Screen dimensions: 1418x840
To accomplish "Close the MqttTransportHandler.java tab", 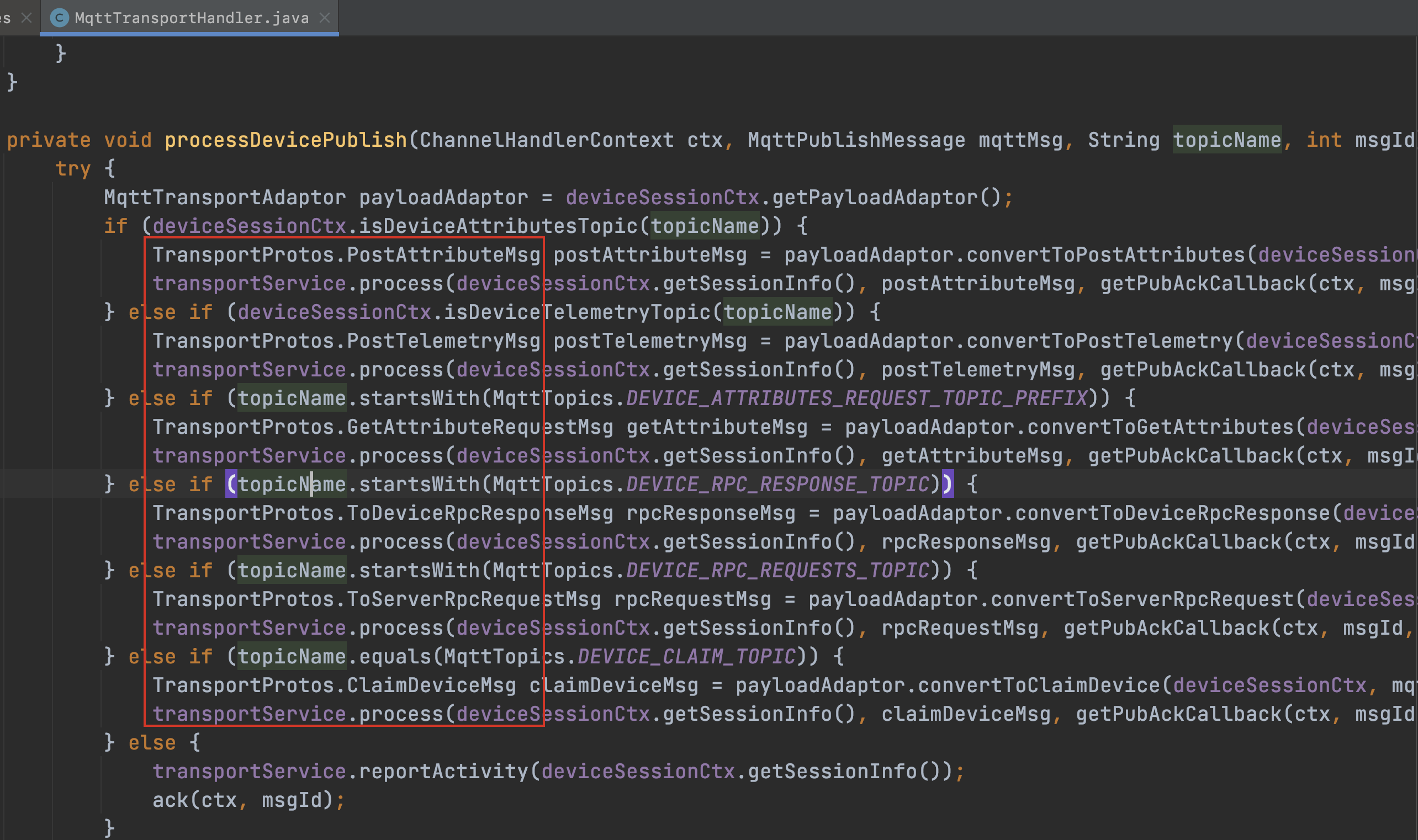I will (x=325, y=18).
